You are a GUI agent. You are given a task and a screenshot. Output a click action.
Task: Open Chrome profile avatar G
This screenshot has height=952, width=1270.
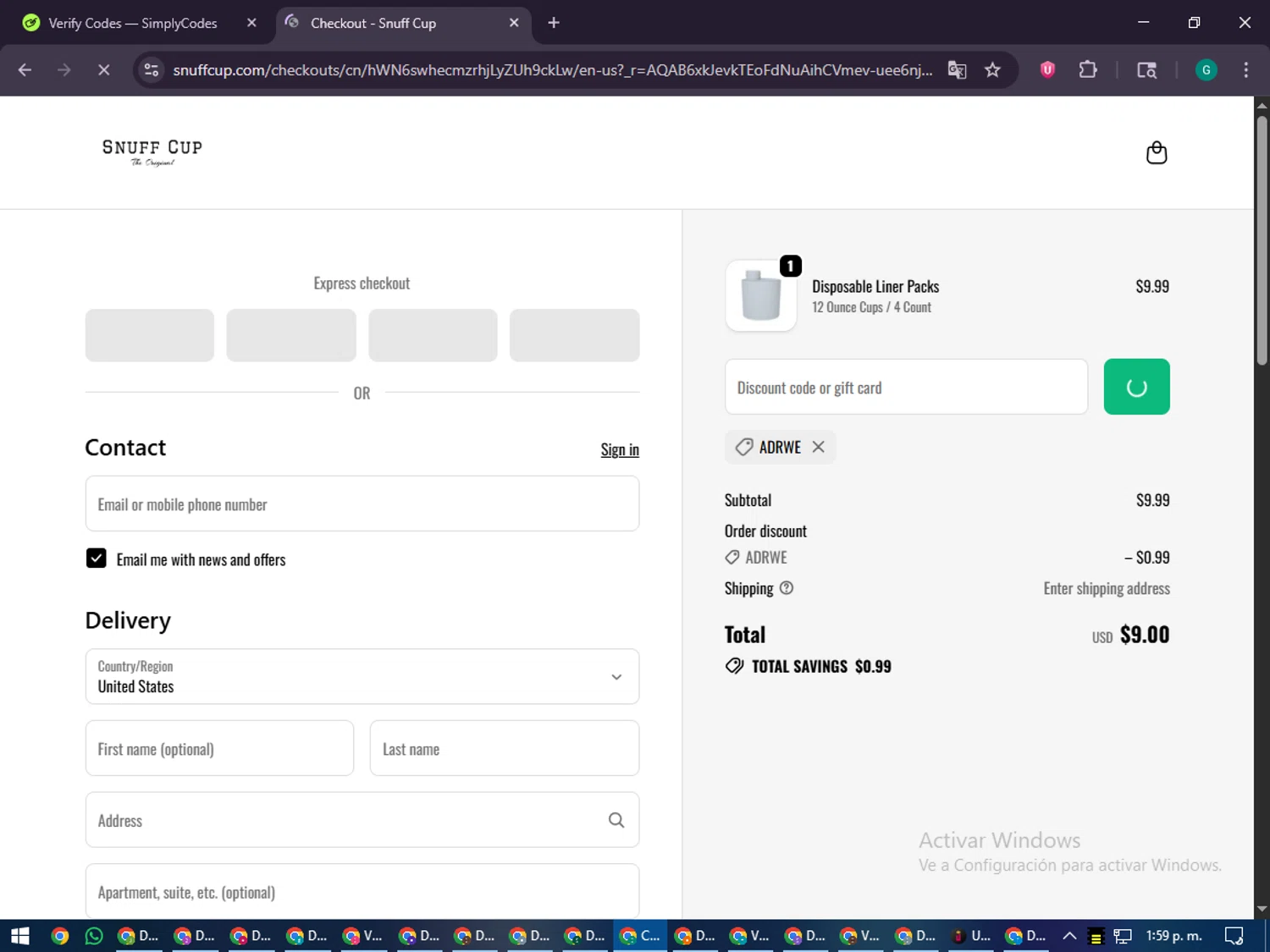click(1206, 70)
